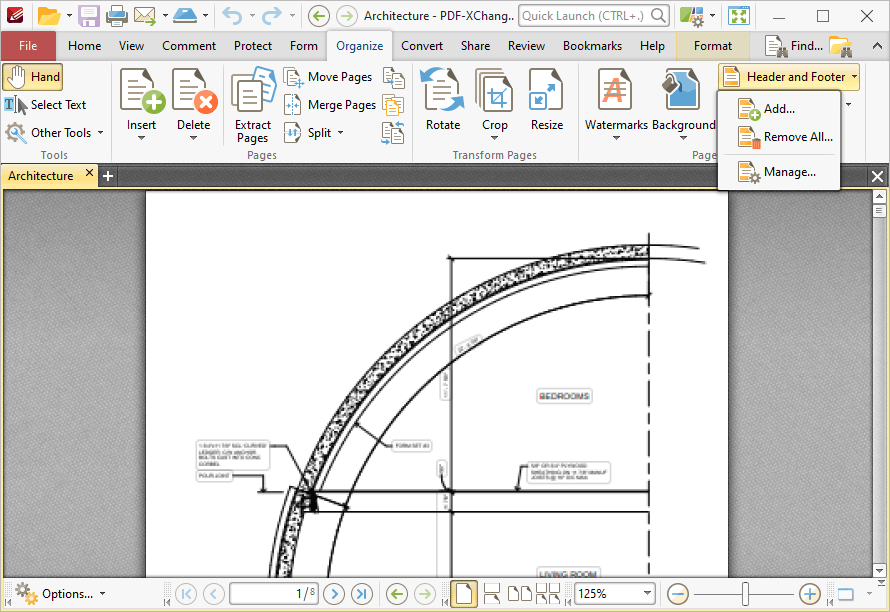Switch to the Home tab
The height and width of the screenshot is (612, 890).
tap(85, 46)
